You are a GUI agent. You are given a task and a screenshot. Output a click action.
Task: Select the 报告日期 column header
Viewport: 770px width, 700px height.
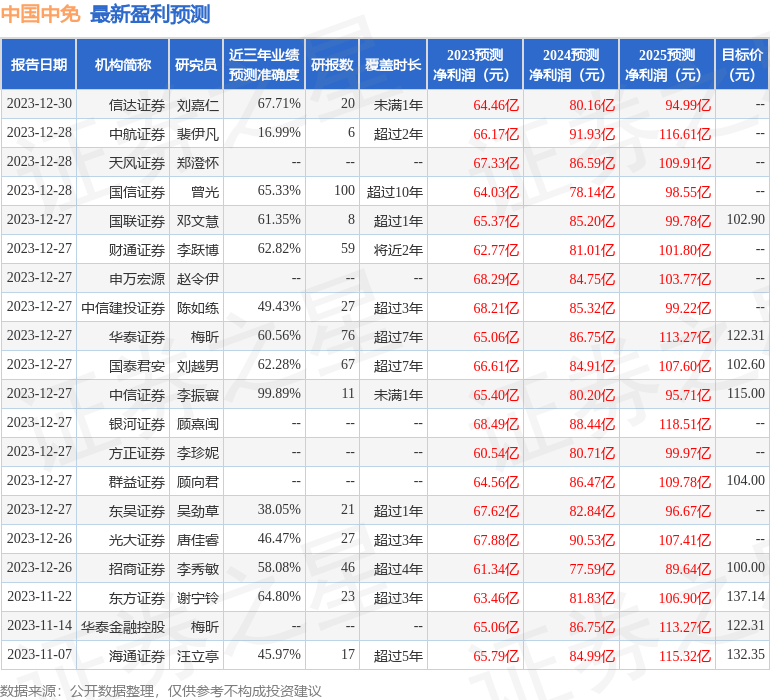[38, 64]
